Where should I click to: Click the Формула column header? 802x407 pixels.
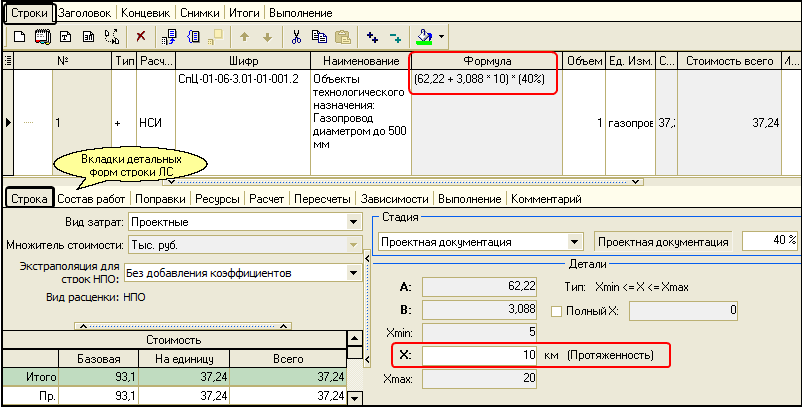[483, 61]
